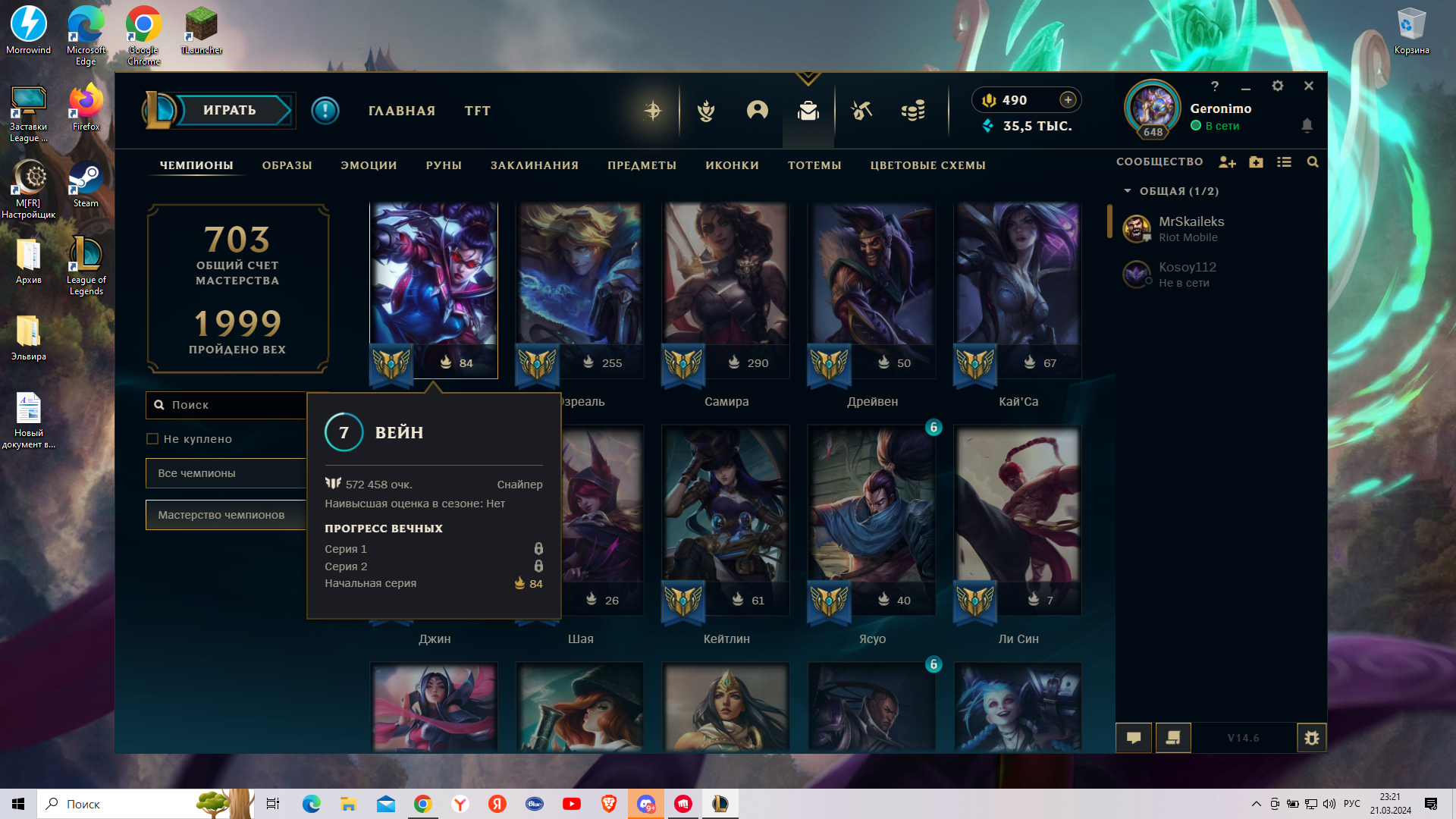Switch to the ОБРАЗЫ tab
The image size is (1456, 819).
pos(287,165)
